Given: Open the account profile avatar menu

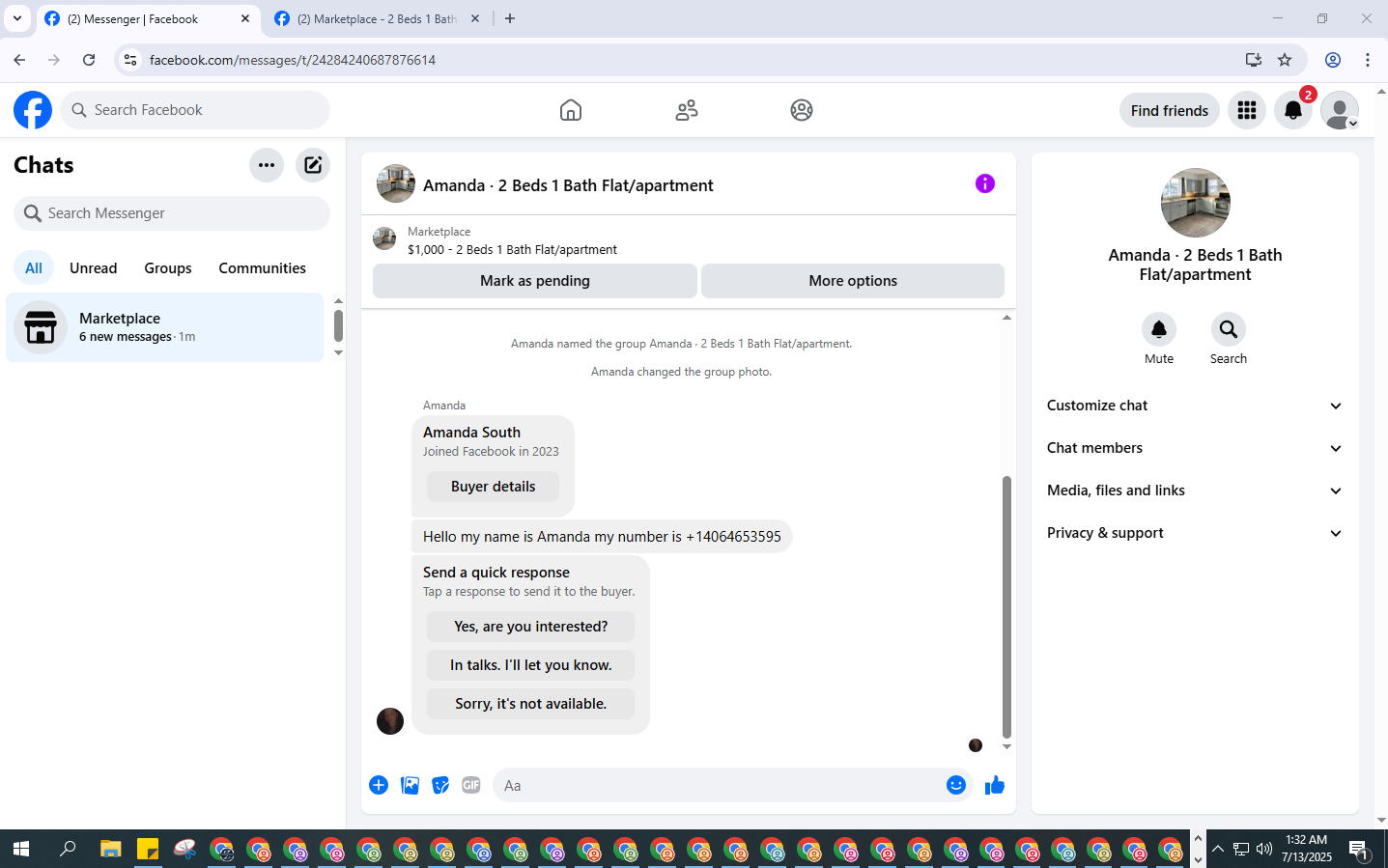Looking at the screenshot, I should [x=1340, y=110].
